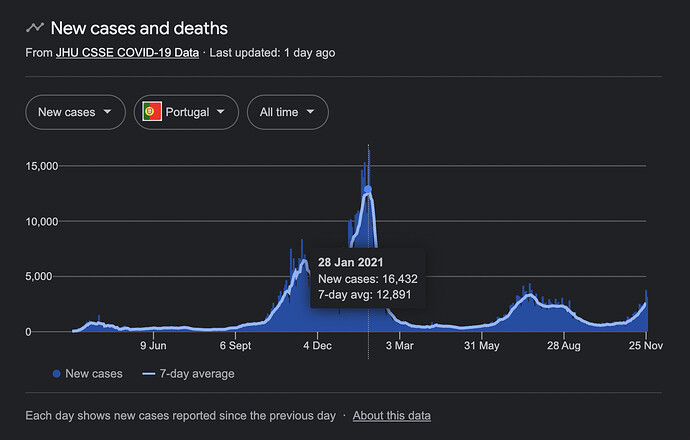The height and width of the screenshot is (440, 690).
Task: Expand the All time range dropdown
Action: (x=288, y=112)
